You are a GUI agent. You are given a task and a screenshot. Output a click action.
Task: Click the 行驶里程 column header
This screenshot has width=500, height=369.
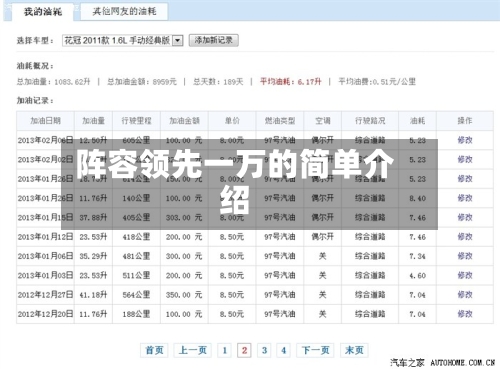click(x=136, y=121)
